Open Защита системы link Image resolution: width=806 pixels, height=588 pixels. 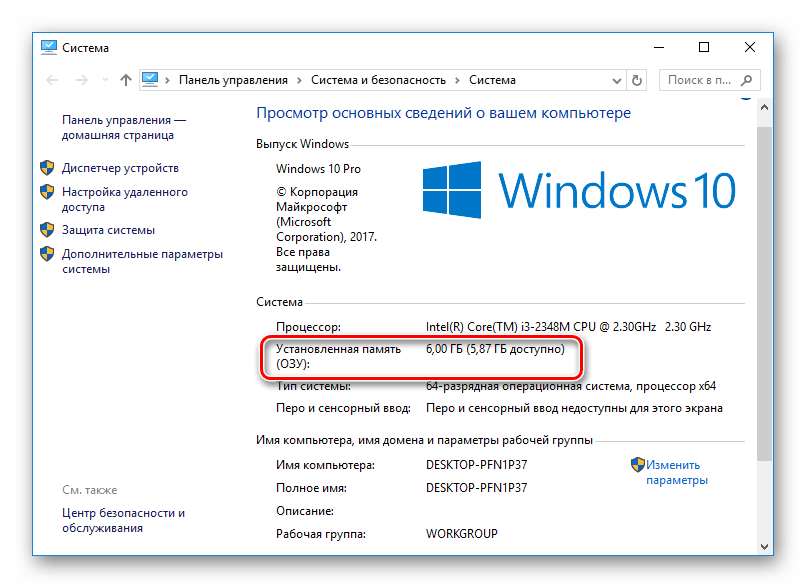[108, 230]
